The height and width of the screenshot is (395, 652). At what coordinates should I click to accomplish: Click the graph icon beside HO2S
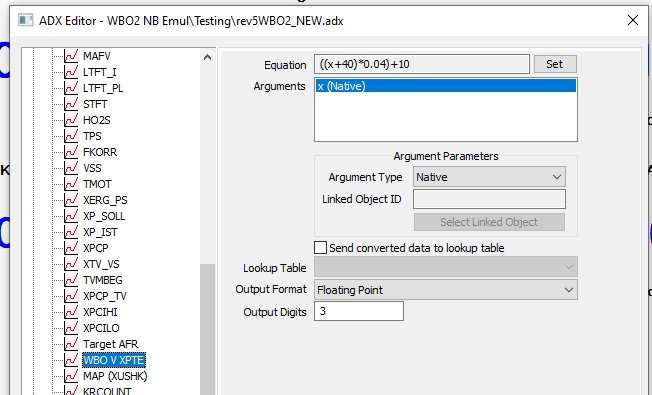tap(71, 120)
